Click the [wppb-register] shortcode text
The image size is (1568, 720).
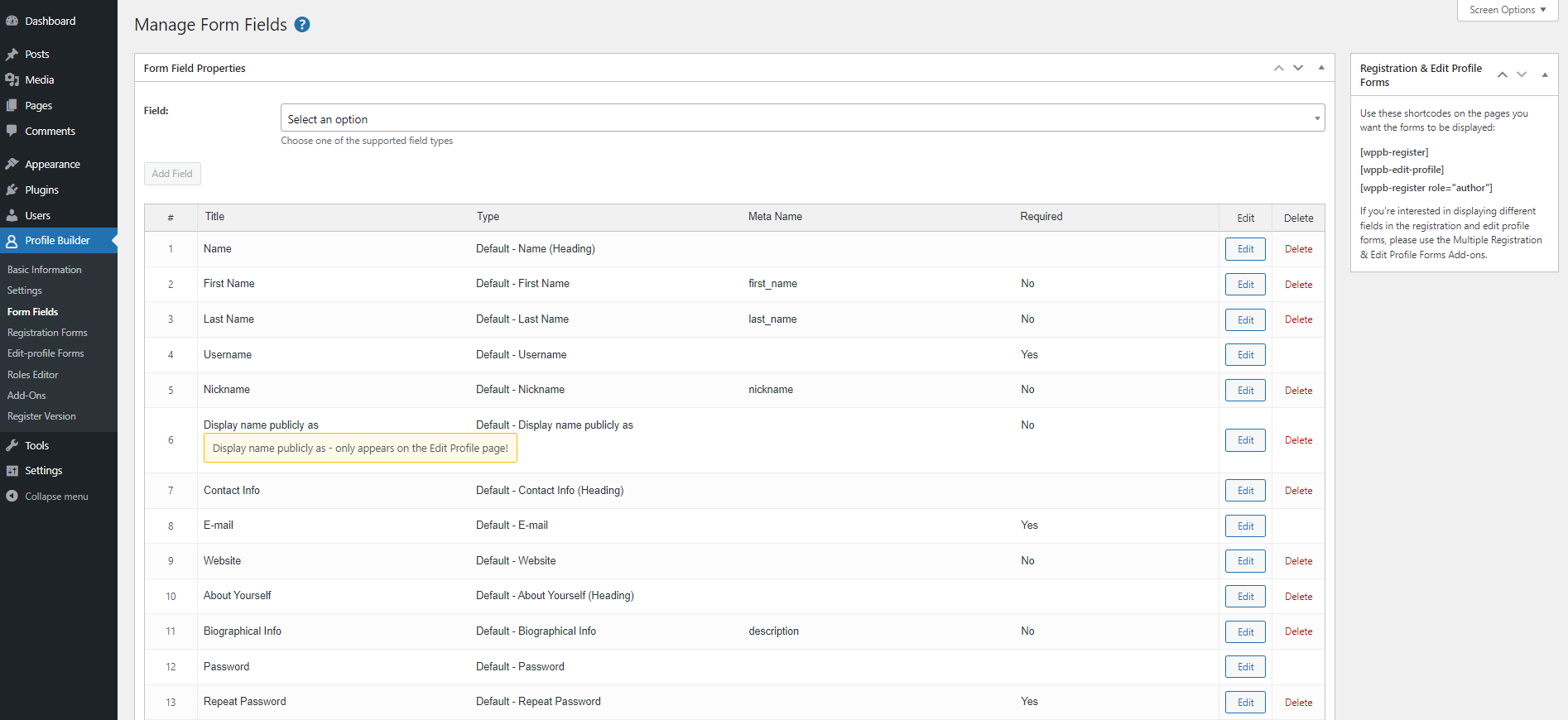1394,152
